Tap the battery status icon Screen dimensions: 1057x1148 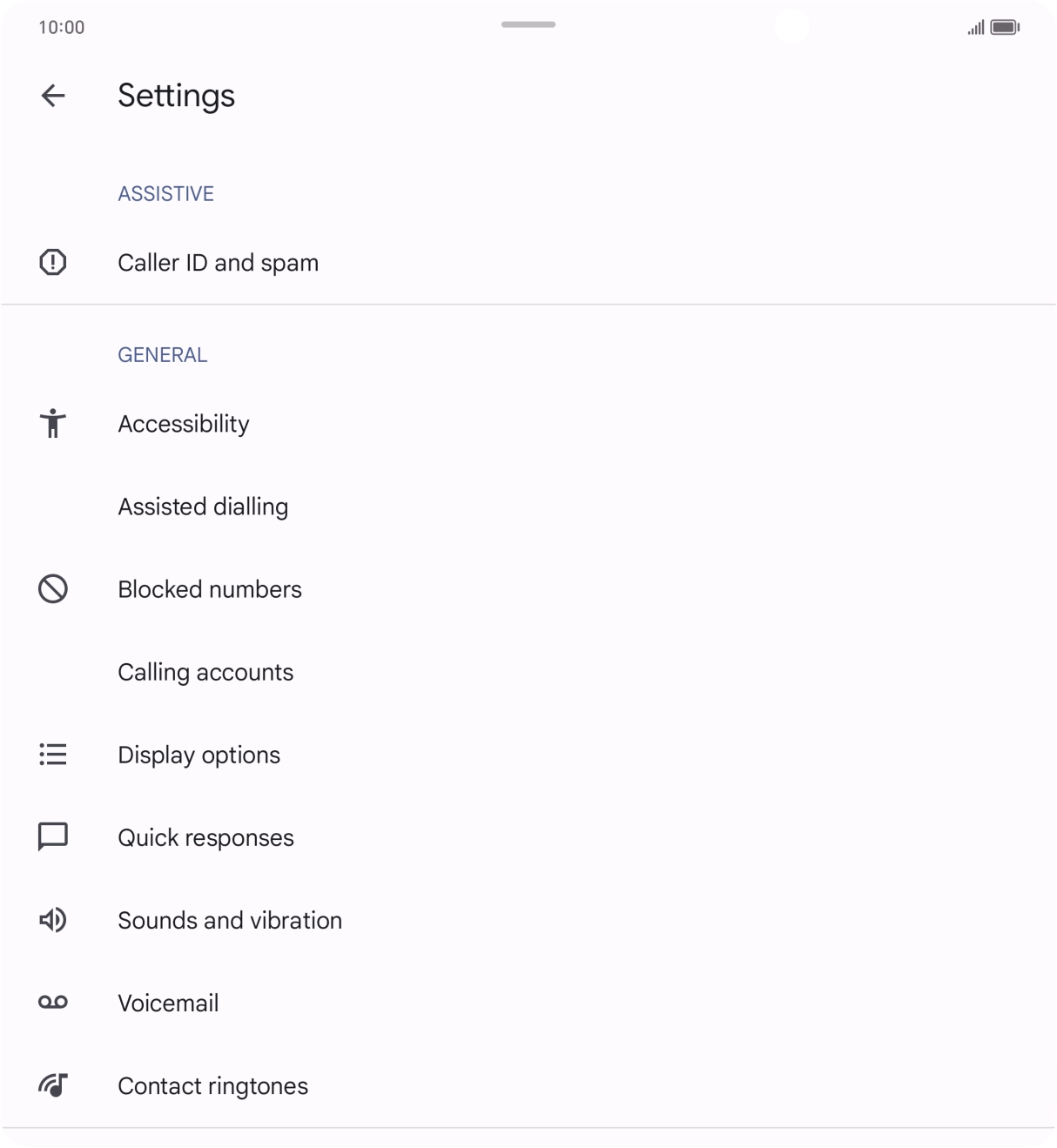click(x=1005, y=28)
